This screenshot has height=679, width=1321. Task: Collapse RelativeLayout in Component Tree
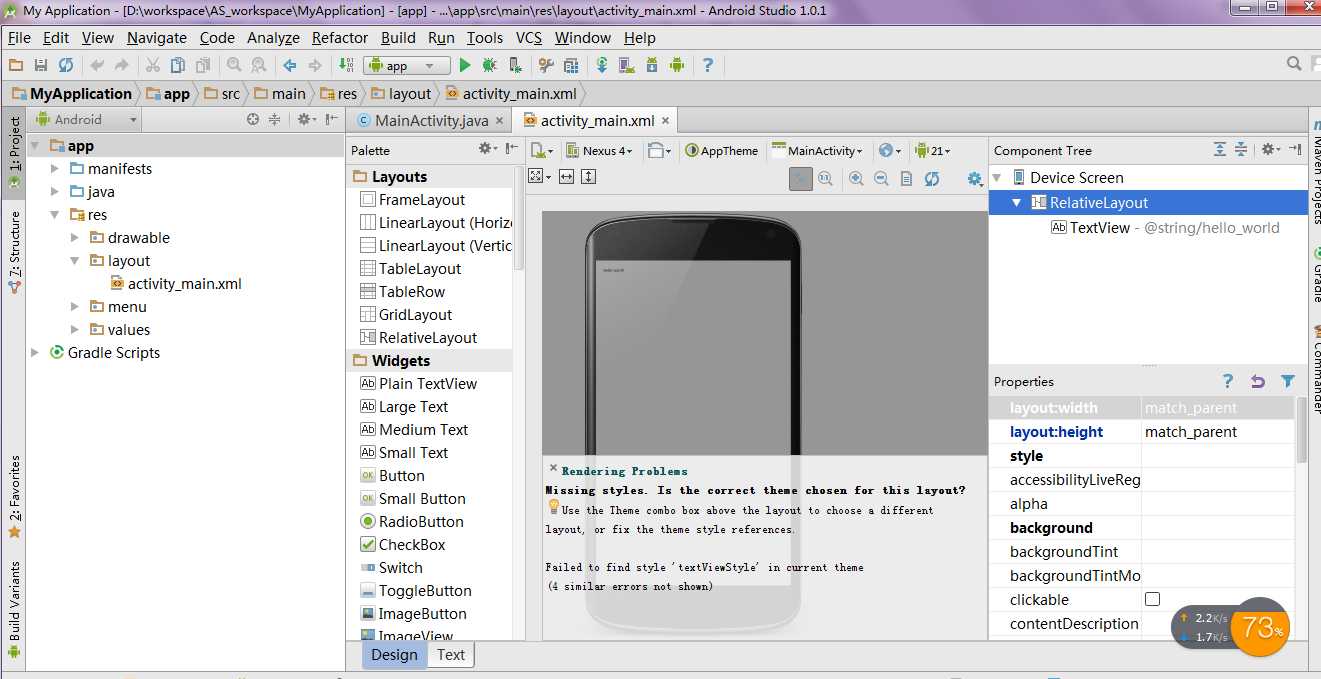pyautogui.click(x=1017, y=202)
